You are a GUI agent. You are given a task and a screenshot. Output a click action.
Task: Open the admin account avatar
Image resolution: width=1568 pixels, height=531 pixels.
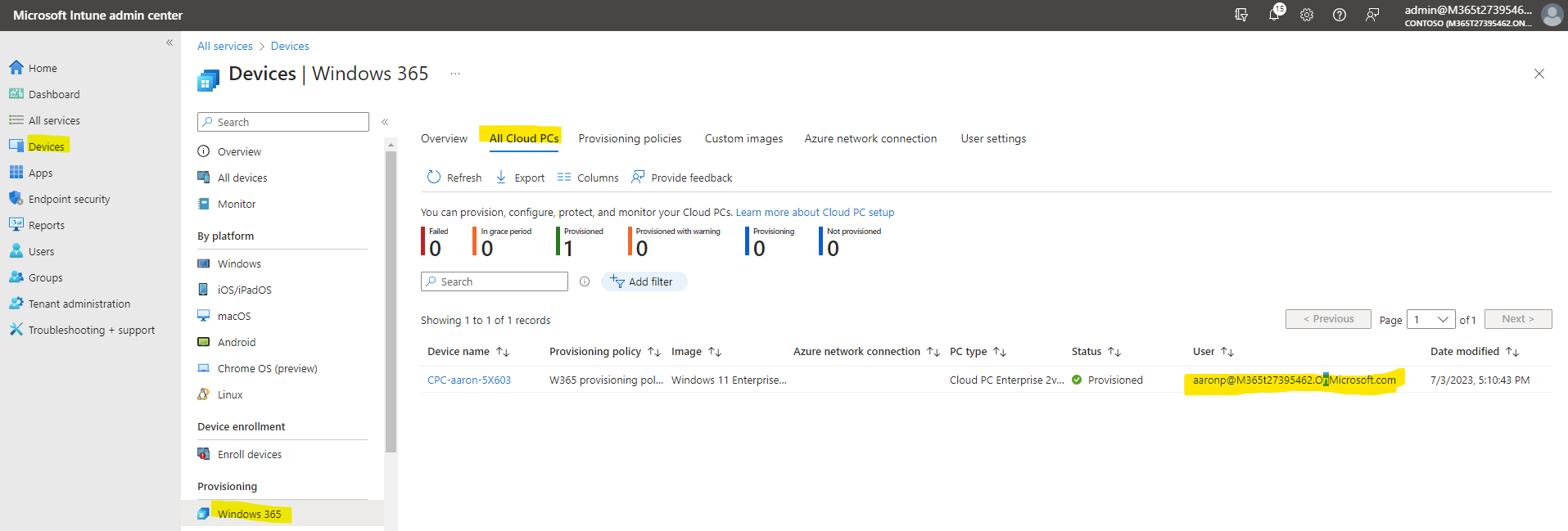[1552, 15]
